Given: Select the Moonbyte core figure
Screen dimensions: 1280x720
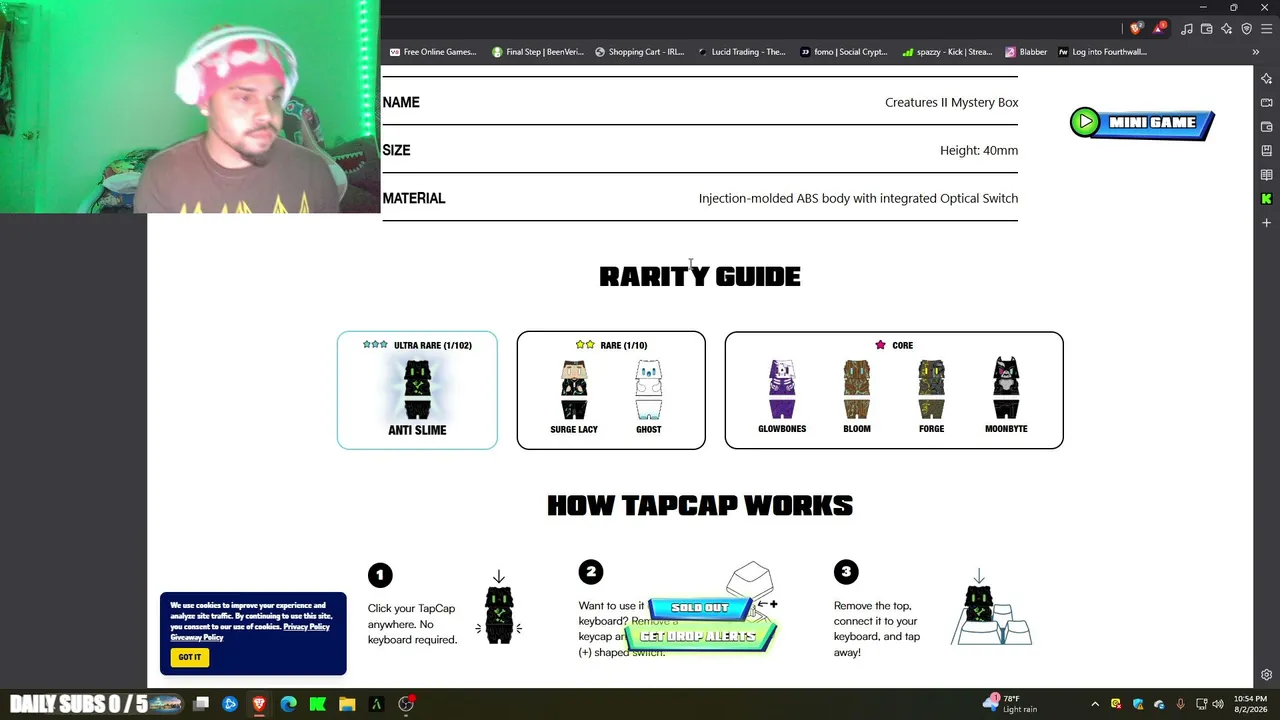Looking at the screenshot, I should pos(1006,397).
